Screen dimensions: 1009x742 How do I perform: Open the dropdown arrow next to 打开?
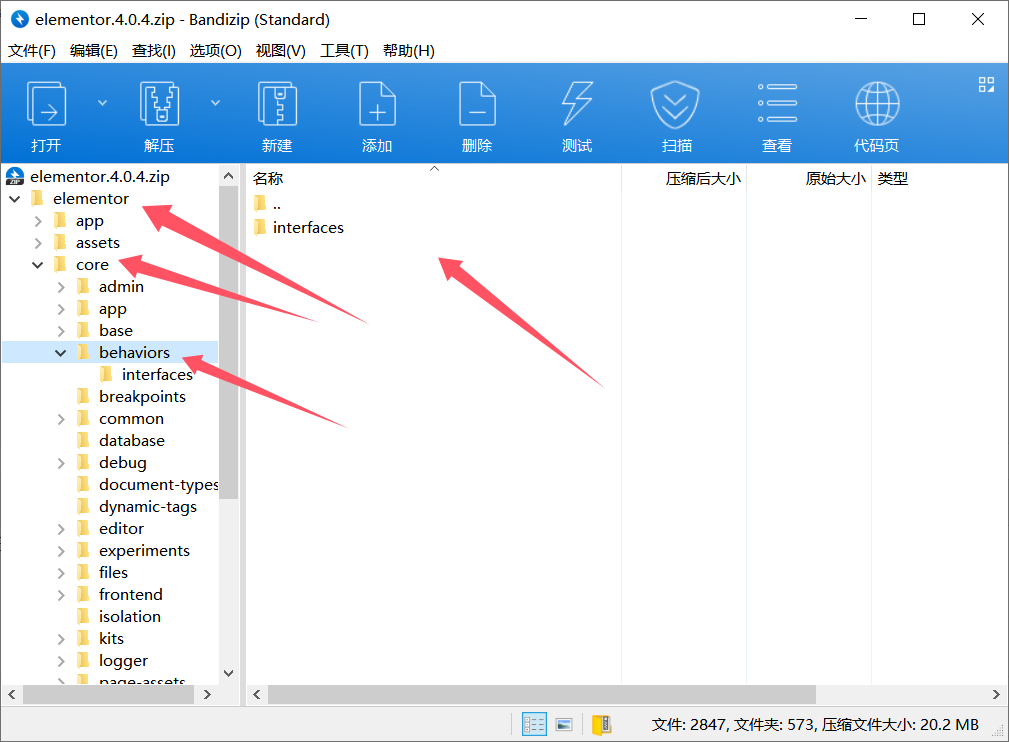[102, 103]
